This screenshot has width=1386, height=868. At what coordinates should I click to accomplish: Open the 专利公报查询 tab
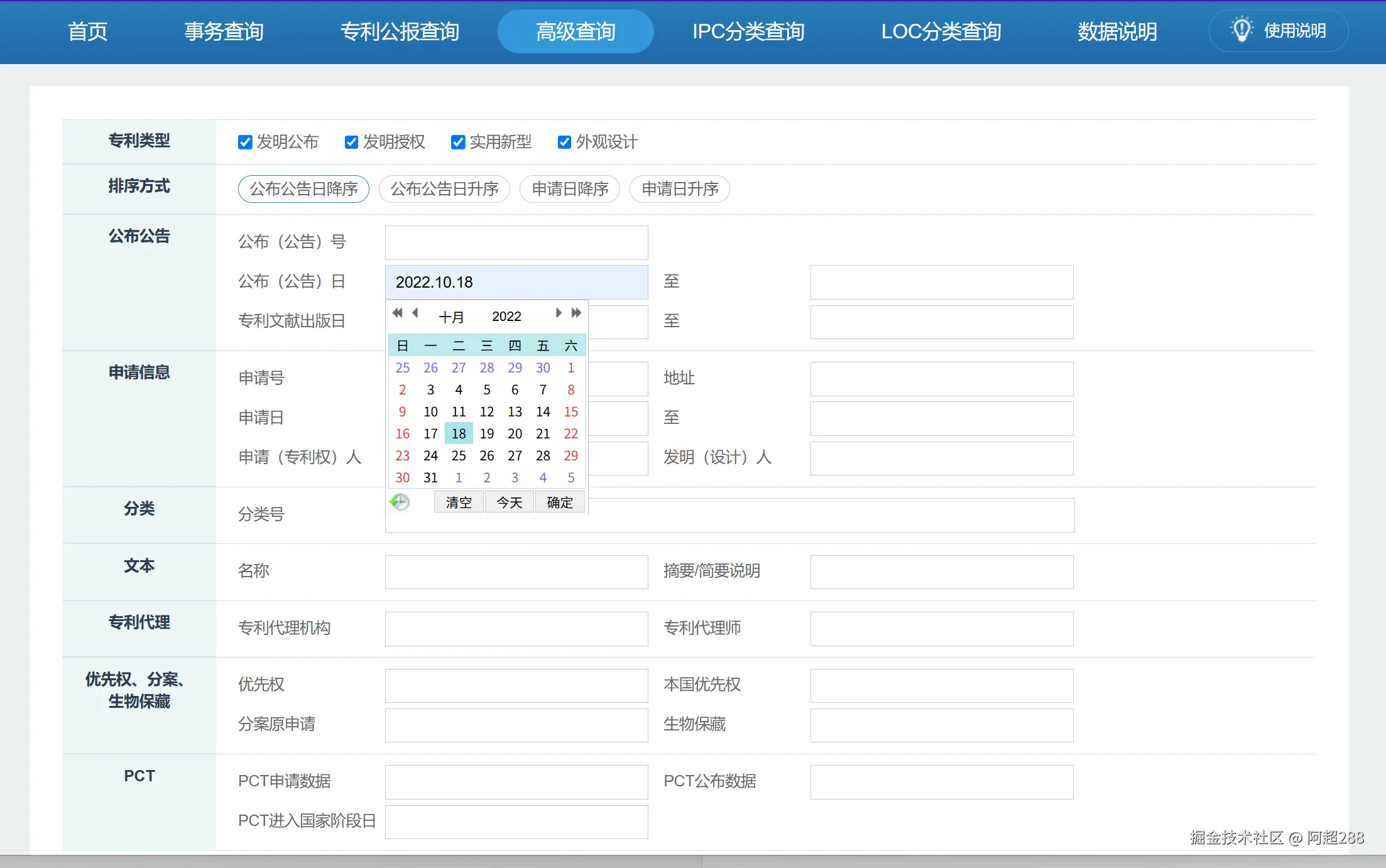point(400,31)
